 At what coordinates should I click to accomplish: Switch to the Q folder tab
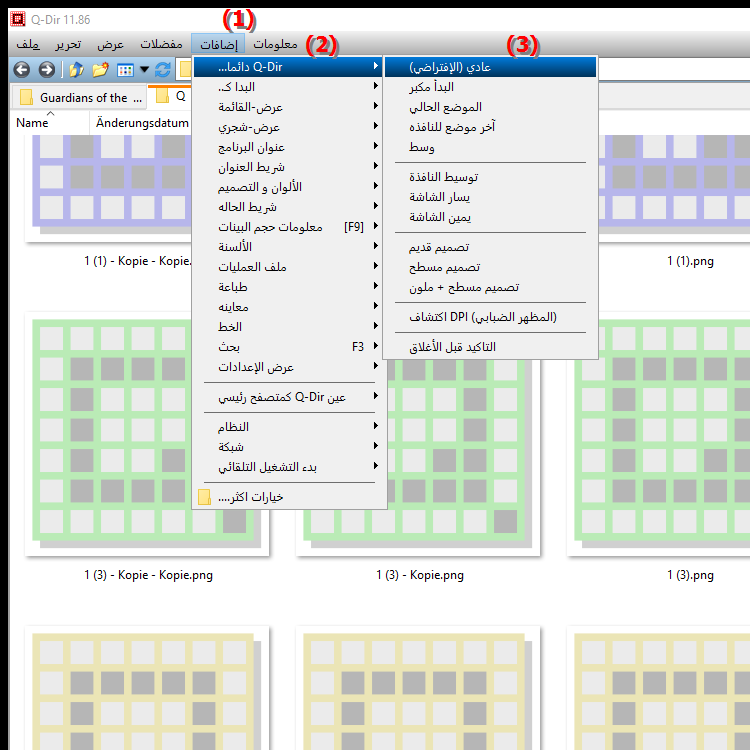pos(171,96)
